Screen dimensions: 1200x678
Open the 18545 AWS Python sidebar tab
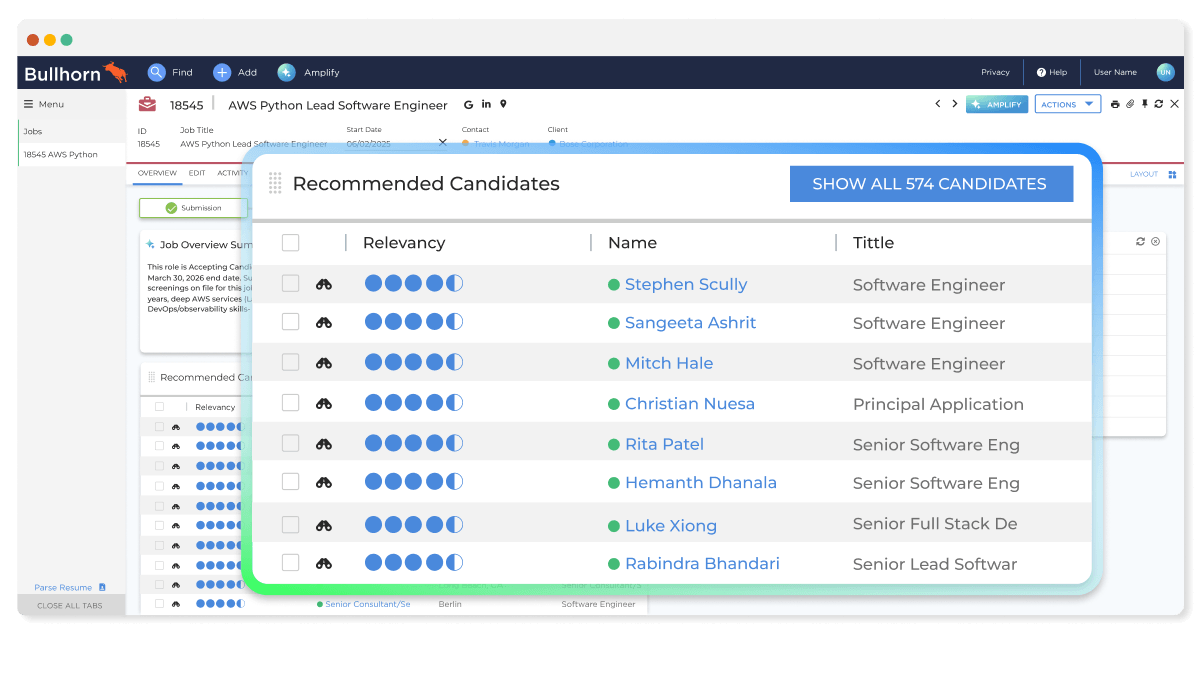[x=72, y=154]
